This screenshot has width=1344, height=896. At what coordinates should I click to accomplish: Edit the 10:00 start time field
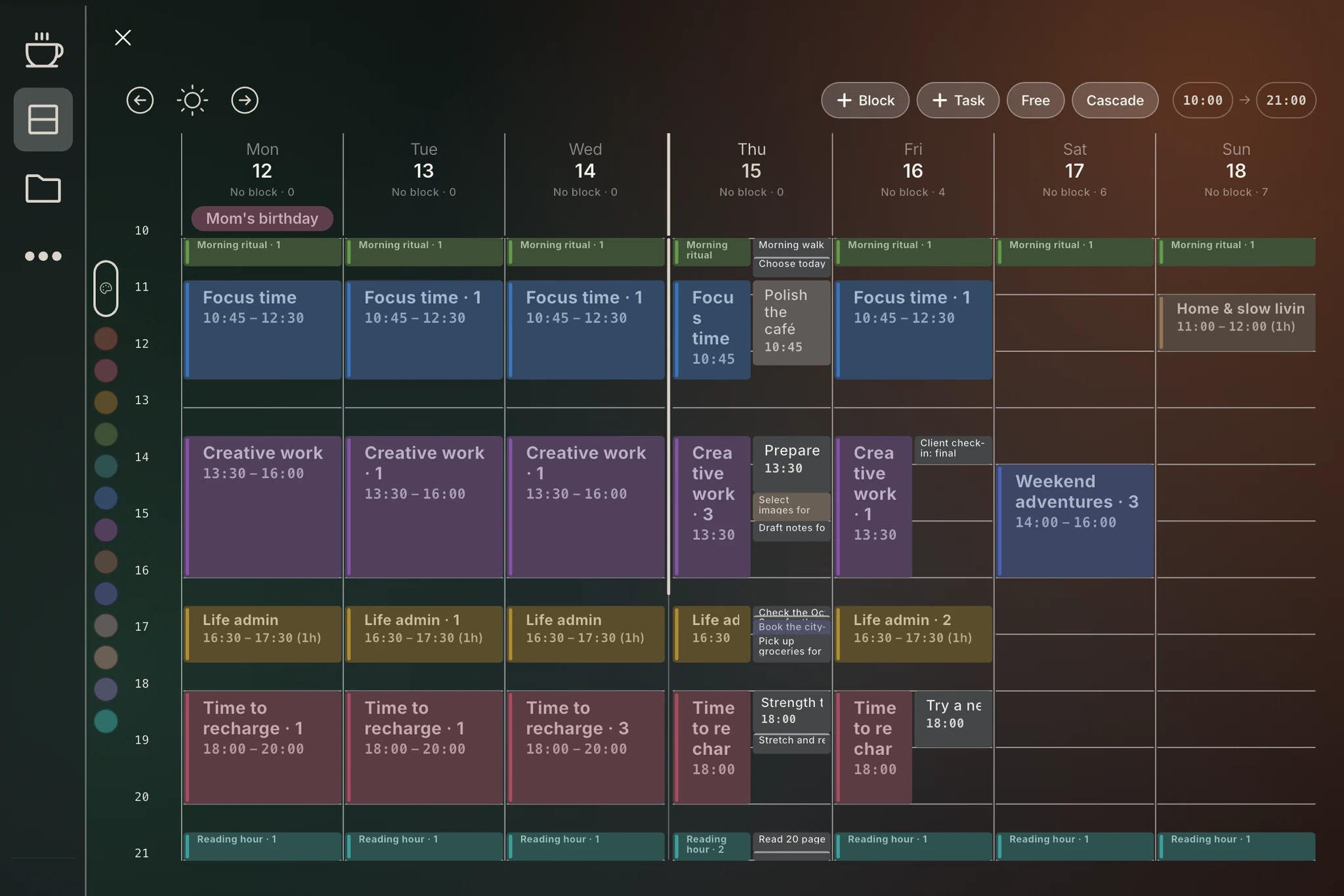tap(1202, 100)
